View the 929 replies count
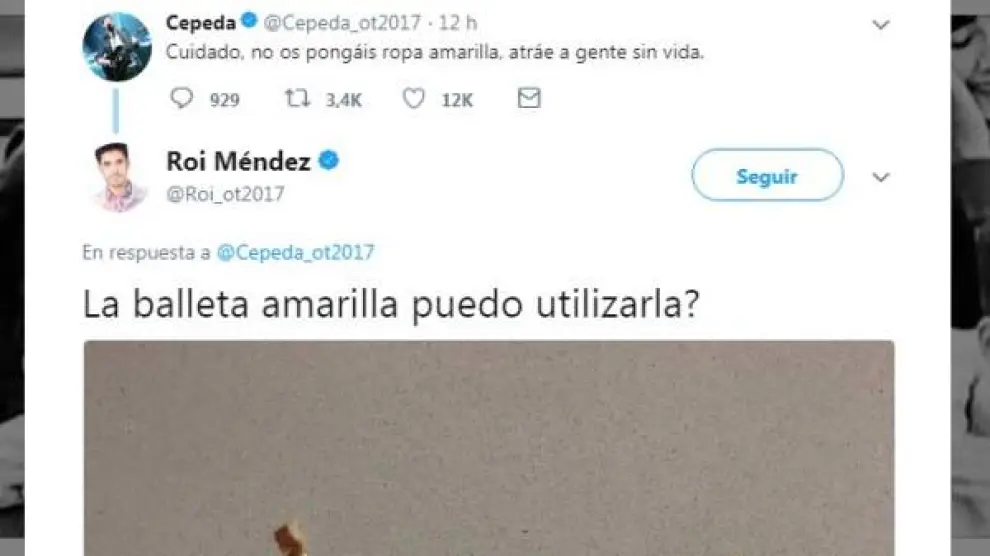 tap(225, 100)
